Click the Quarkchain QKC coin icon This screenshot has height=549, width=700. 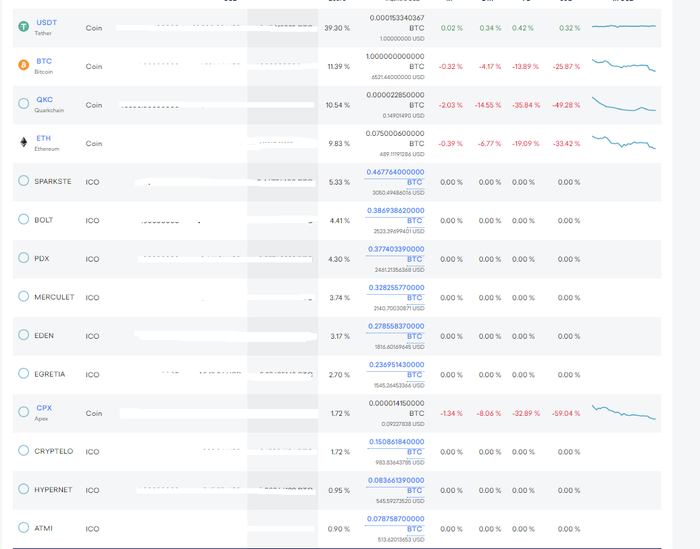click(24, 104)
